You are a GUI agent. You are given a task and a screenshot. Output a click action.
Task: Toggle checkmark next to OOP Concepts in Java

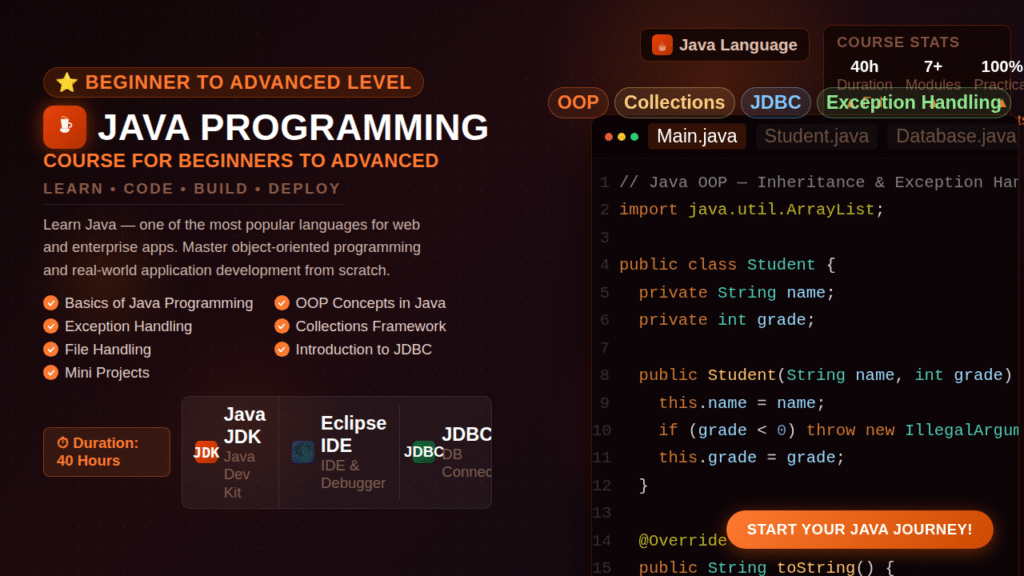coord(282,303)
